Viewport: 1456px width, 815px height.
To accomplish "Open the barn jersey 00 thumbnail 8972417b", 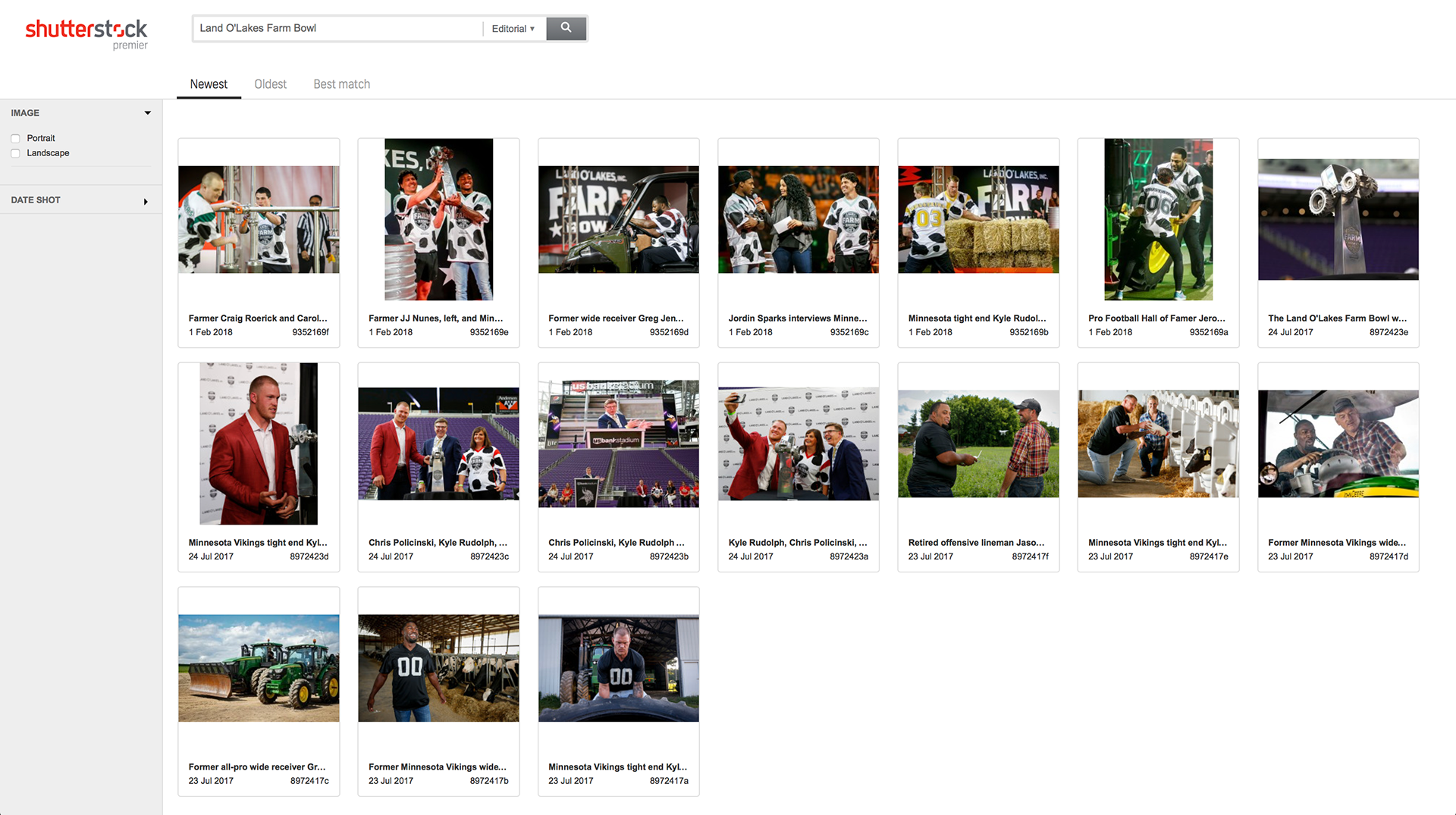I will pos(438,668).
